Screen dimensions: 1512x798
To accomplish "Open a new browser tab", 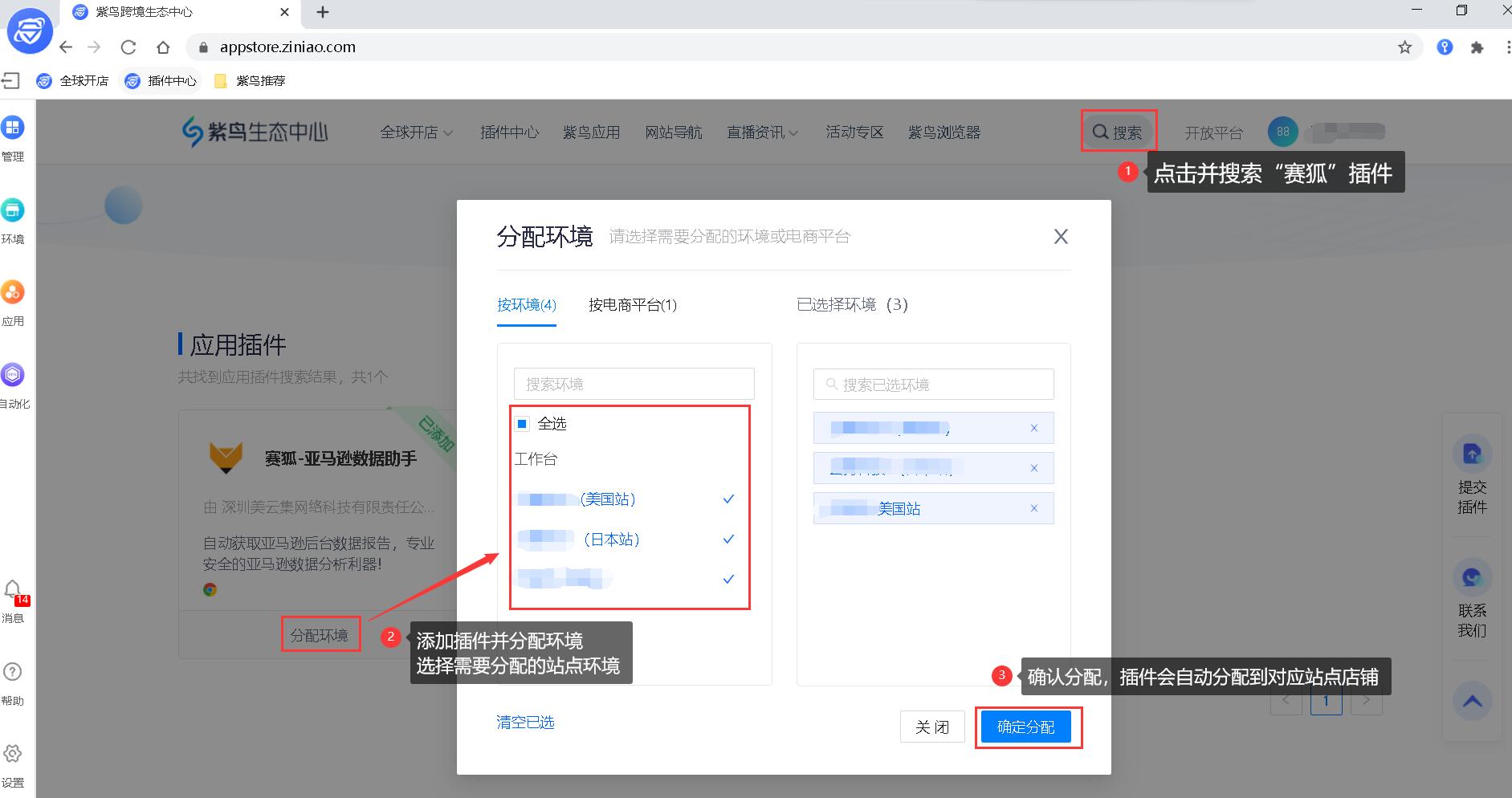I will (x=323, y=12).
